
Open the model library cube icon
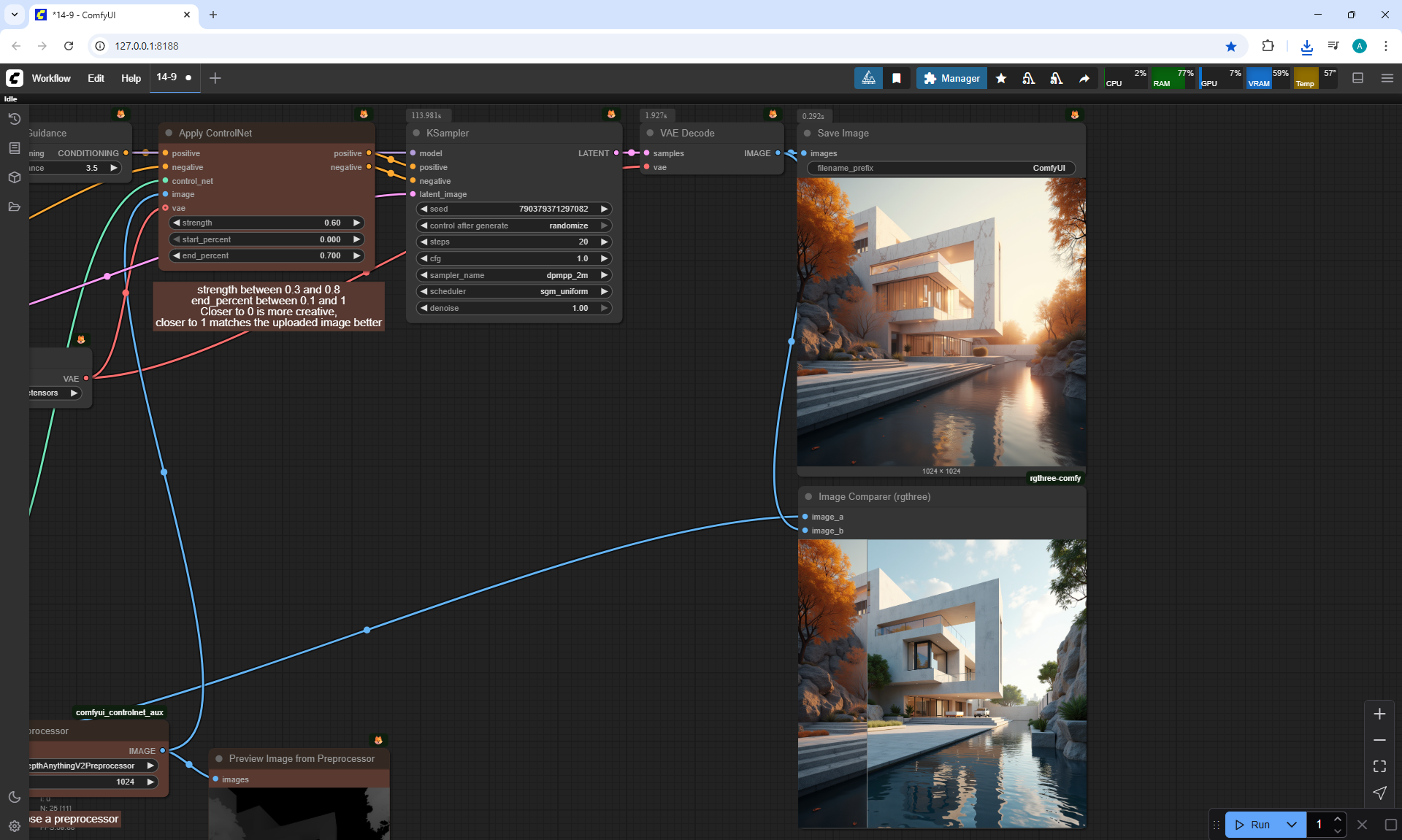click(14, 177)
